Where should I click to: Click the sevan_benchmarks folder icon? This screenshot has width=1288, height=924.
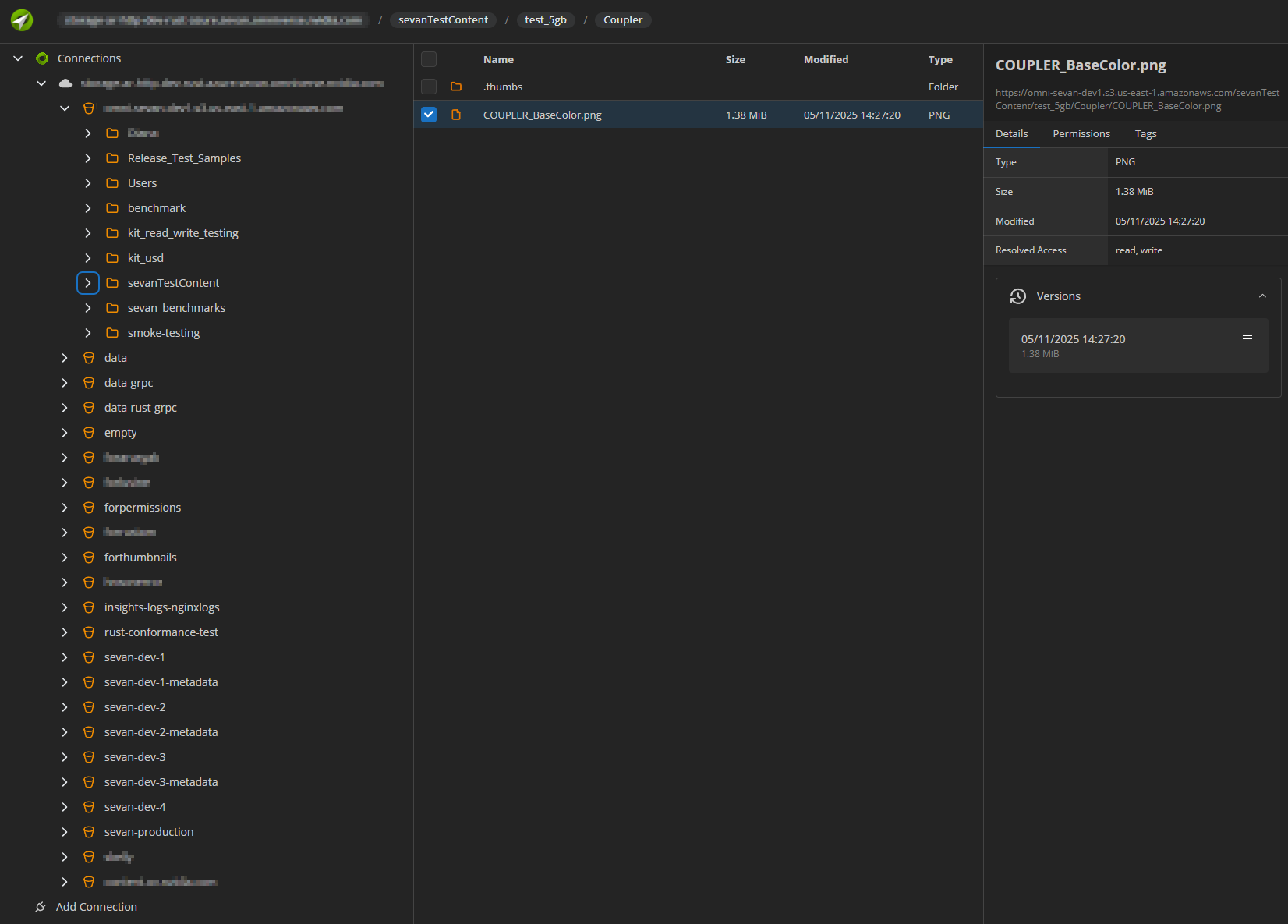(112, 308)
